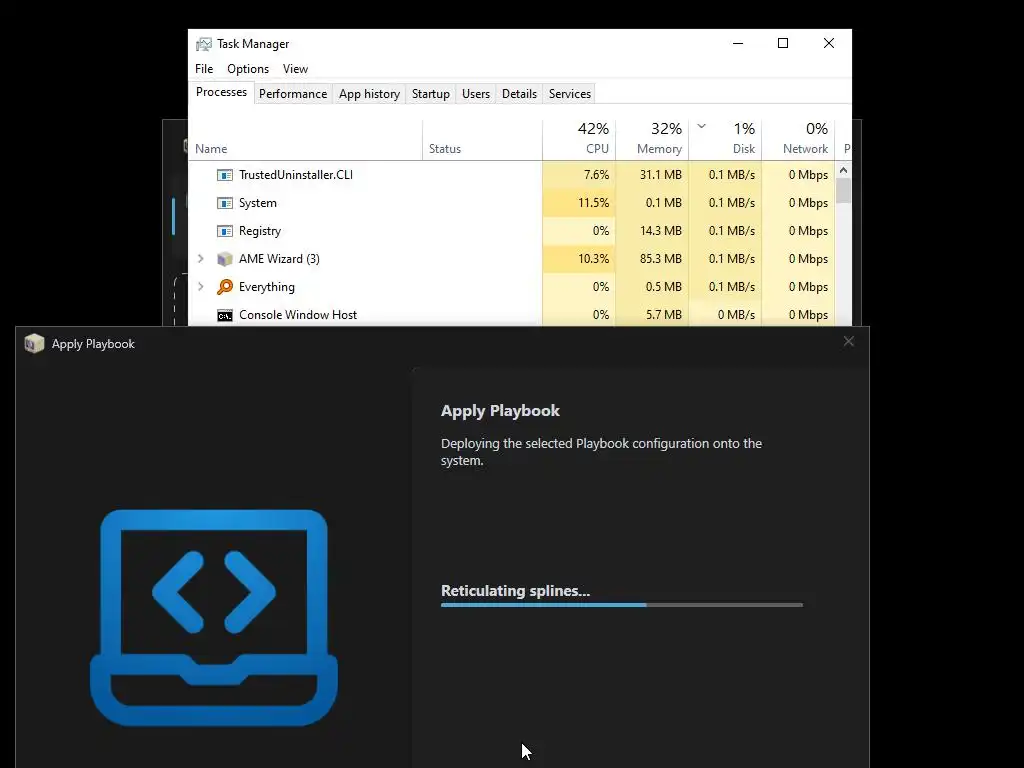This screenshot has height=768, width=1024.
Task: Sort processes by the Status column
Action: [x=482, y=140]
